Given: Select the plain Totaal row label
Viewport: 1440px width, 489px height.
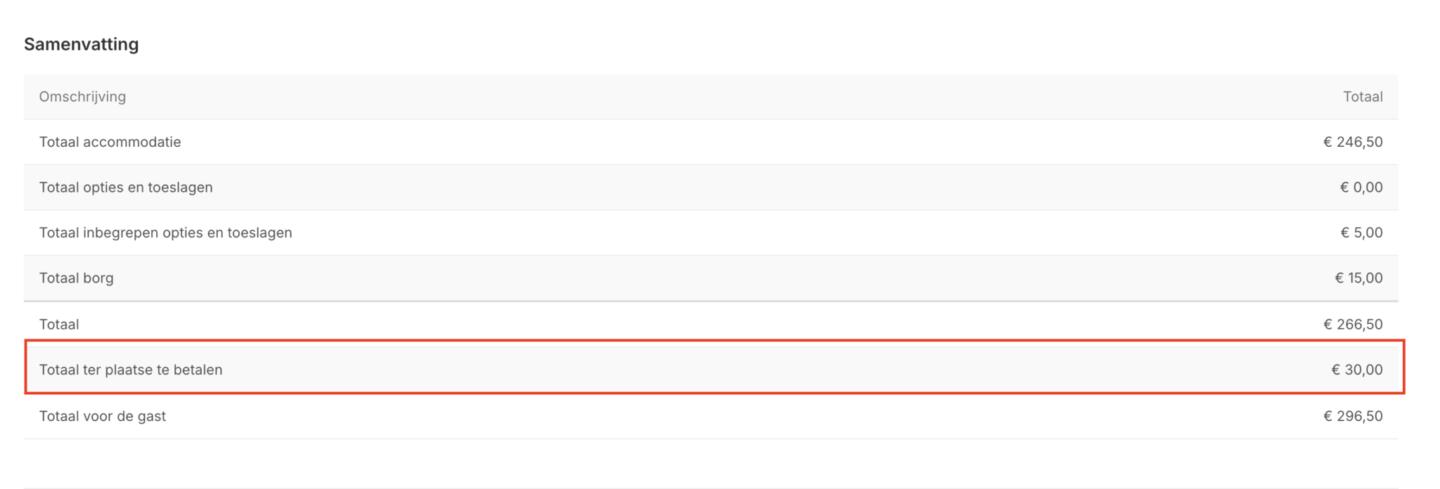Looking at the screenshot, I should 59,324.
